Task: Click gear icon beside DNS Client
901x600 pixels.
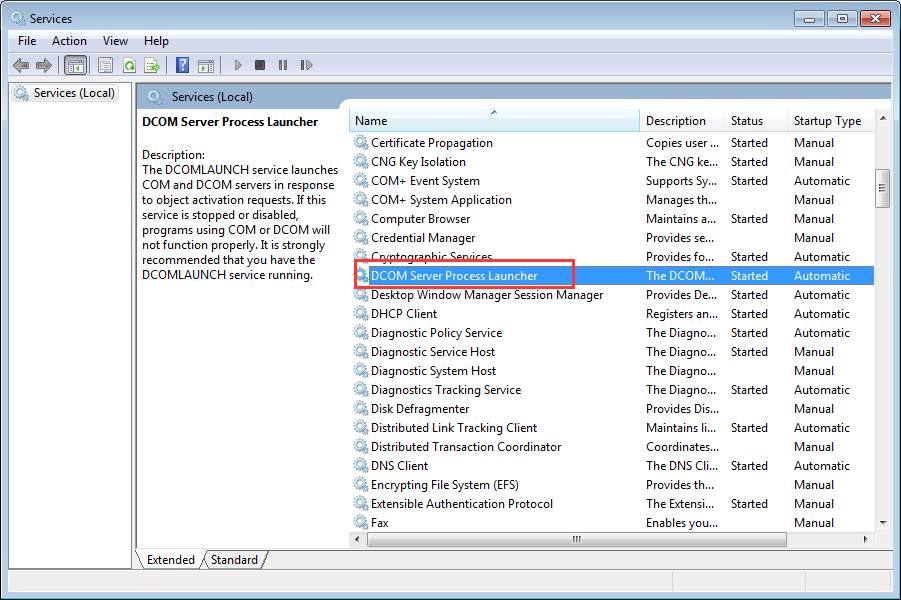Action: tap(361, 465)
